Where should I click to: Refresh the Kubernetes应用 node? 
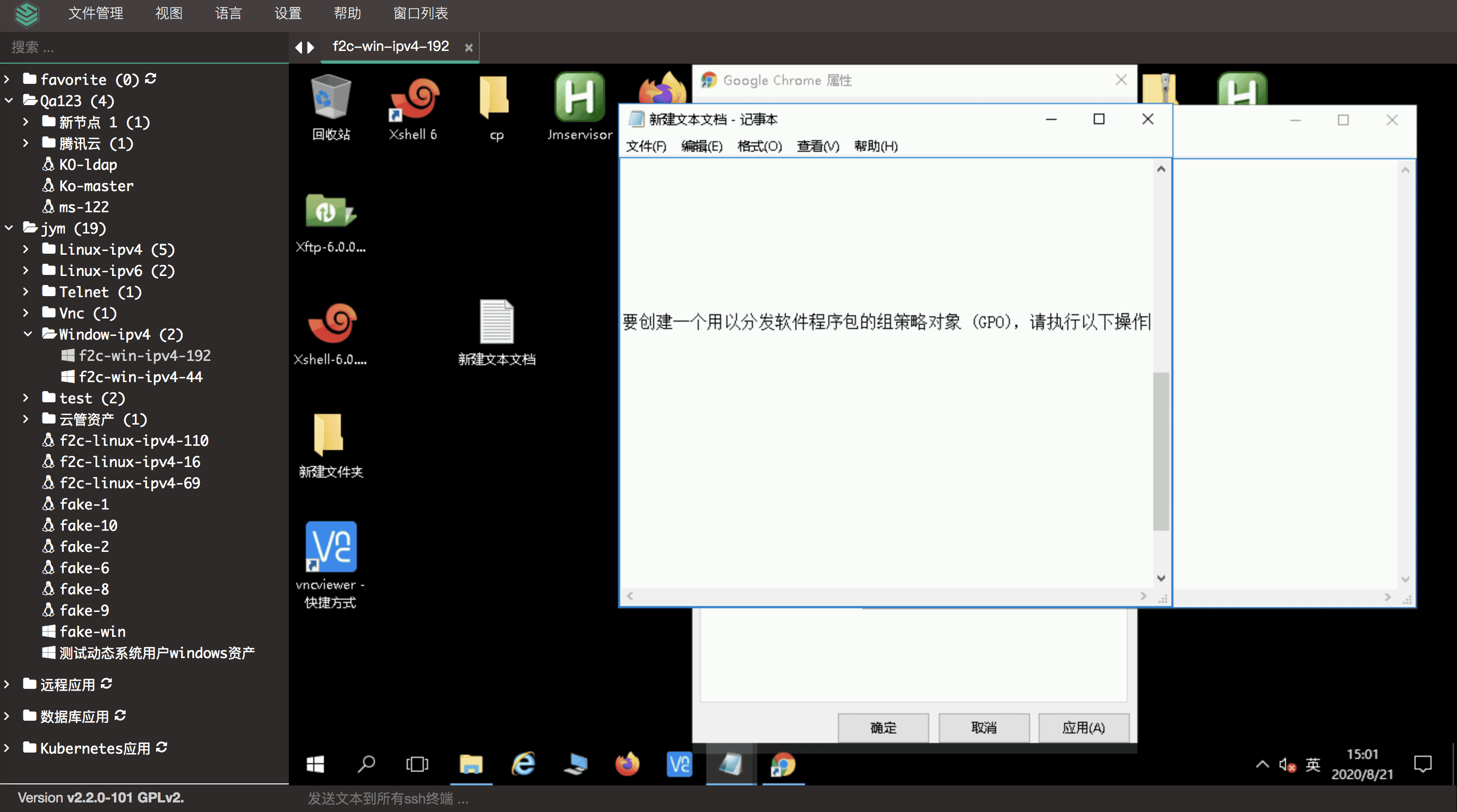(162, 747)
